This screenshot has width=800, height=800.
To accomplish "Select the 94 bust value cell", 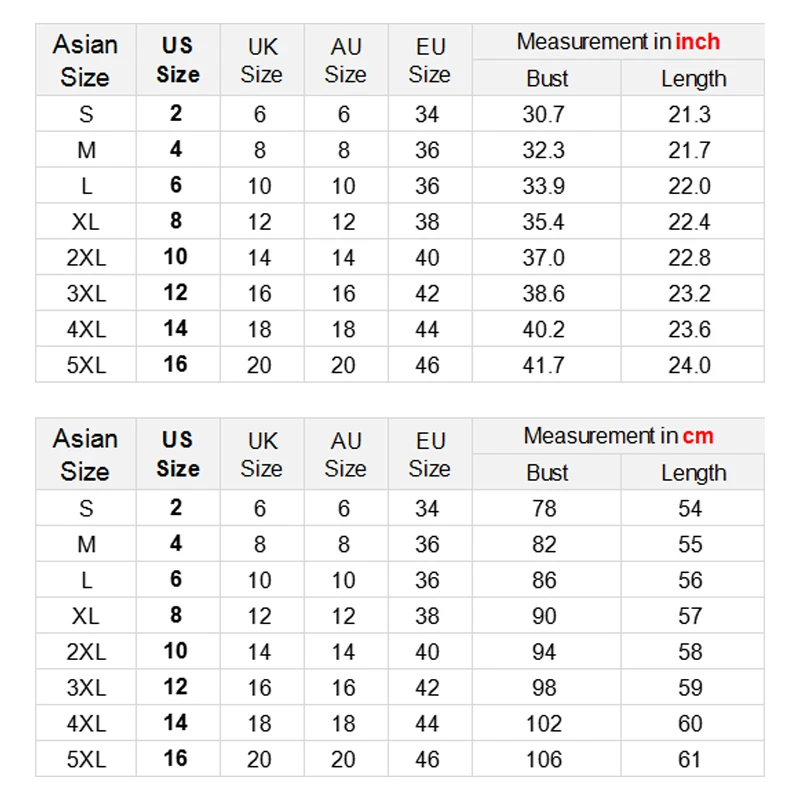I will [544, 651].
